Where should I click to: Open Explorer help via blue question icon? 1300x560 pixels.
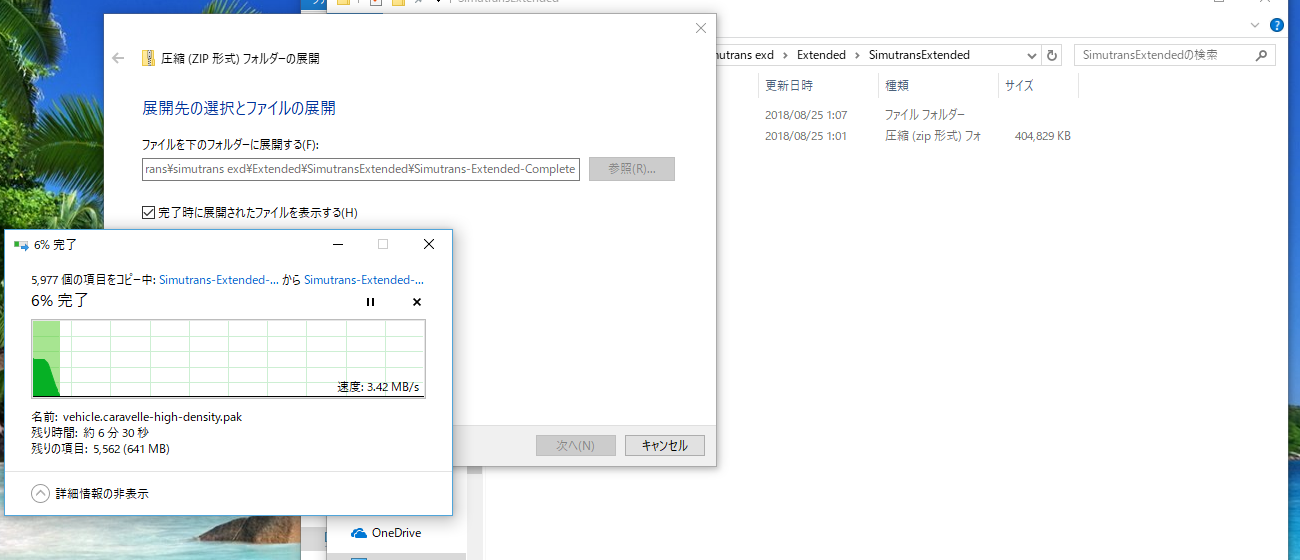1277,25
